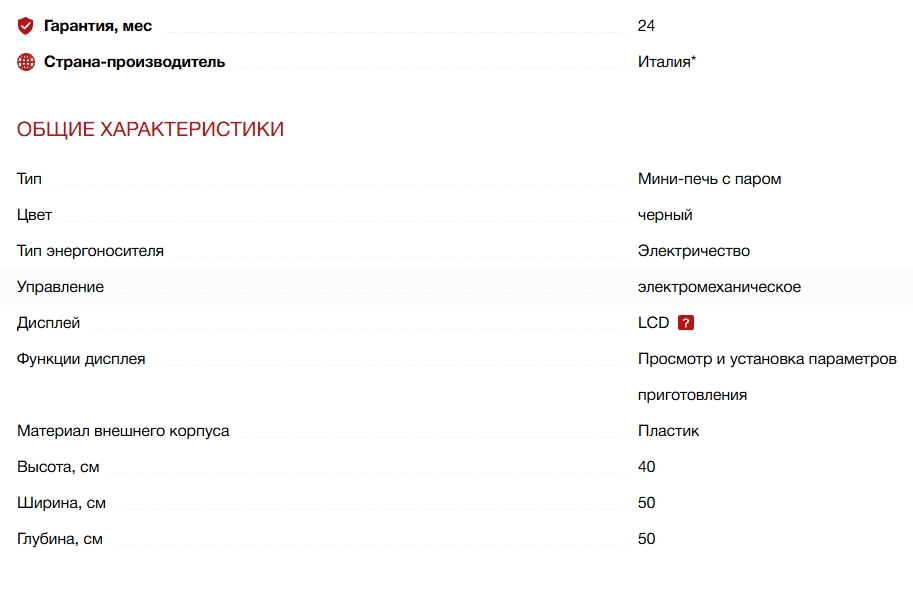Screen dimensions: 913x591
Task: Click the "Материал внешнего корпуса" label
Action: pyautogui.click(x=123, y=431)
